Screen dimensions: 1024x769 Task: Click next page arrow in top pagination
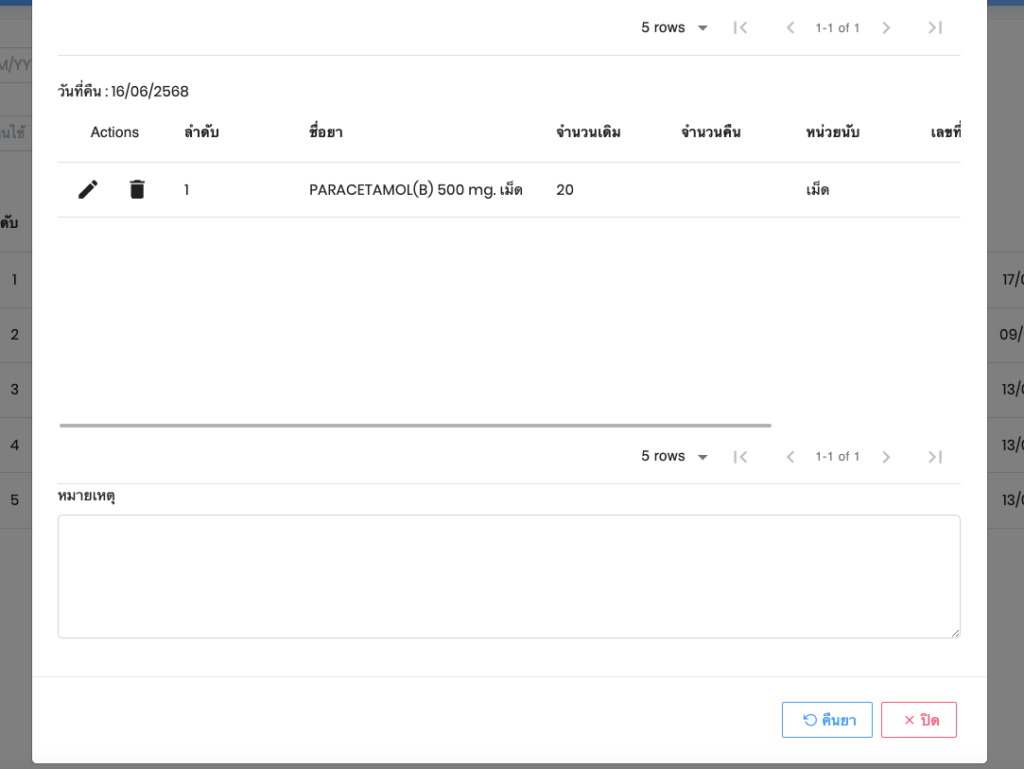tap(886, 28)
